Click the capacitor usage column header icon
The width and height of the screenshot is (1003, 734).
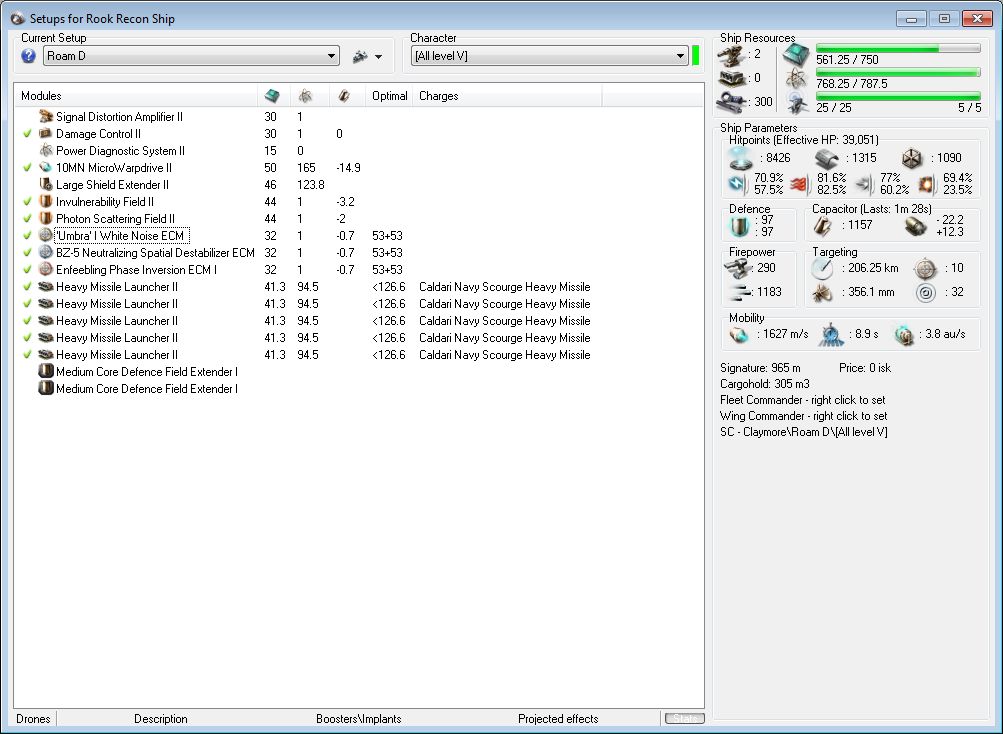pos(344,96)
